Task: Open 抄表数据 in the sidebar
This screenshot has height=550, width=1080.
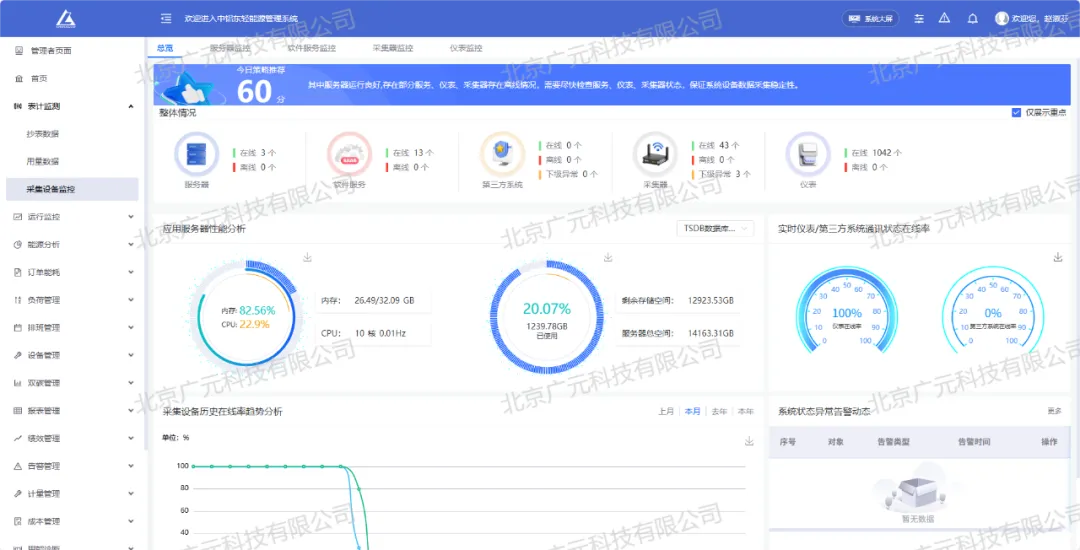Action: pyautogui.click(x=43, y=134)
